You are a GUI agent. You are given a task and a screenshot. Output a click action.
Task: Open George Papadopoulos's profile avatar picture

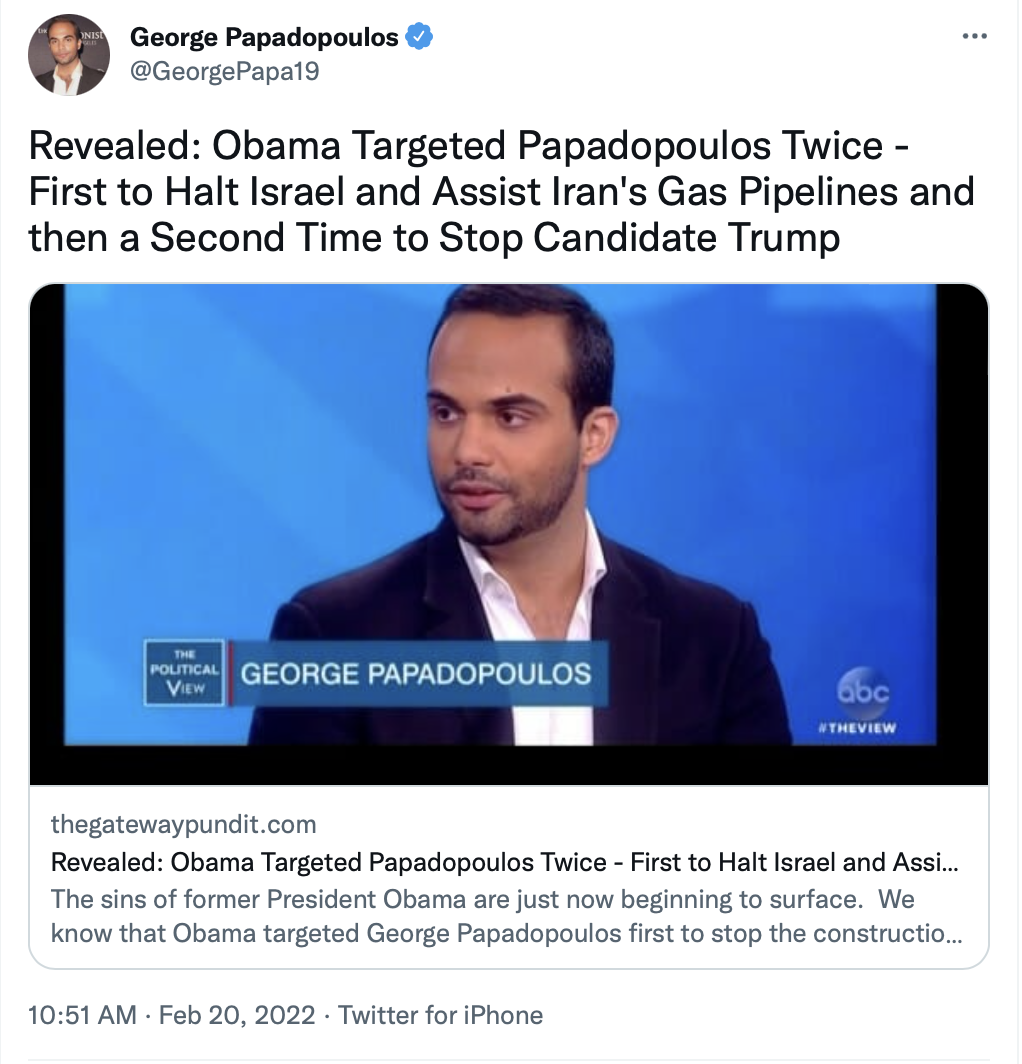pos(69,54)
